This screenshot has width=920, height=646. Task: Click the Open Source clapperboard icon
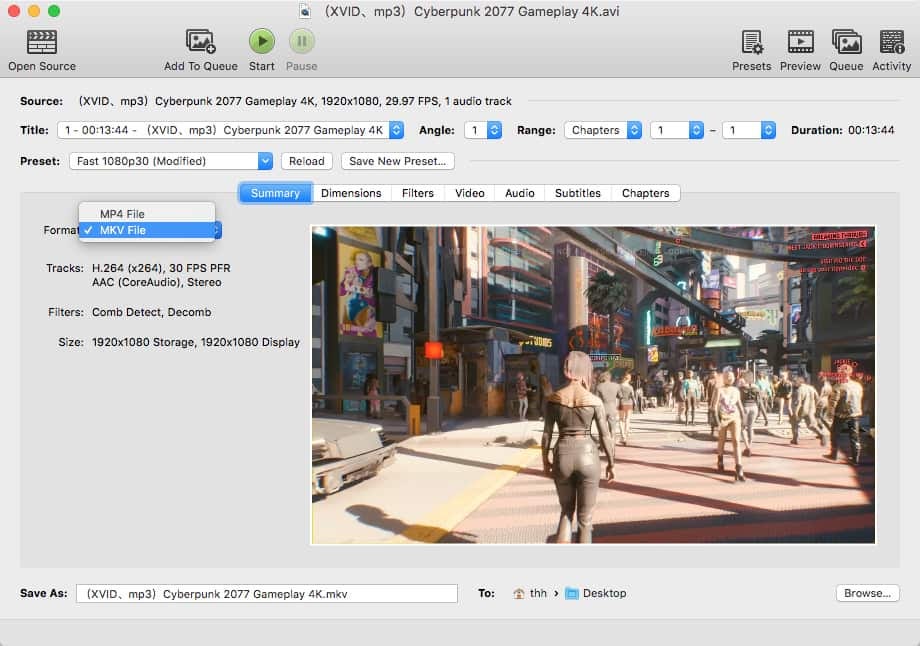click(41, 42)
